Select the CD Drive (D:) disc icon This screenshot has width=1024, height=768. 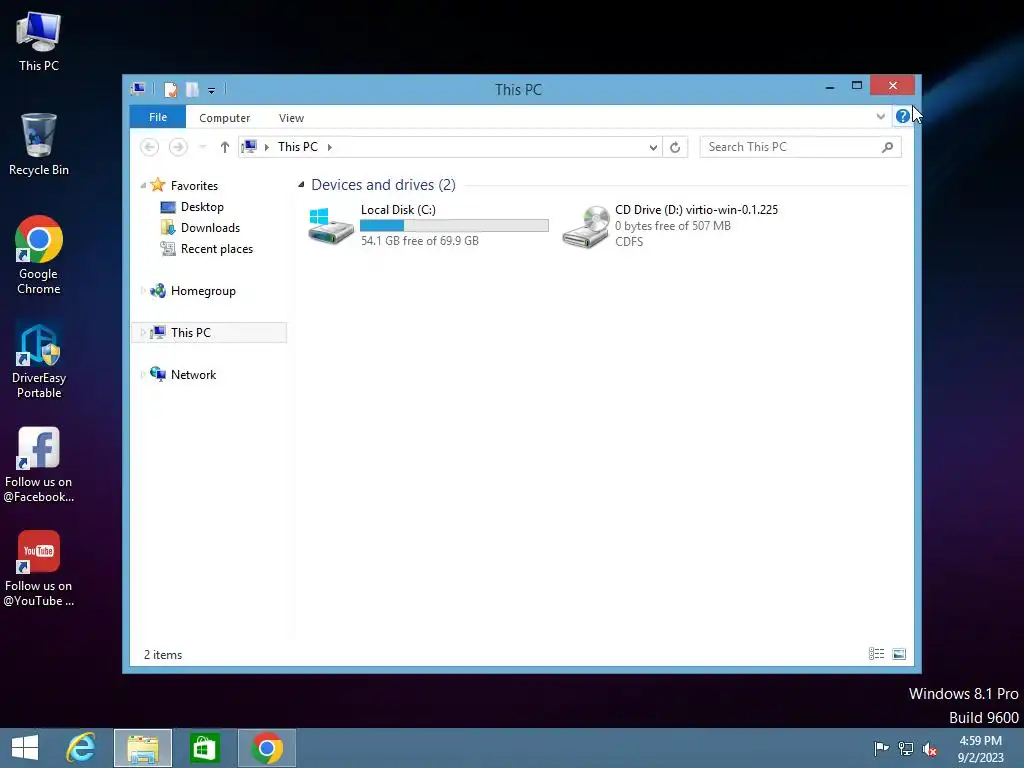click(586, 227)
